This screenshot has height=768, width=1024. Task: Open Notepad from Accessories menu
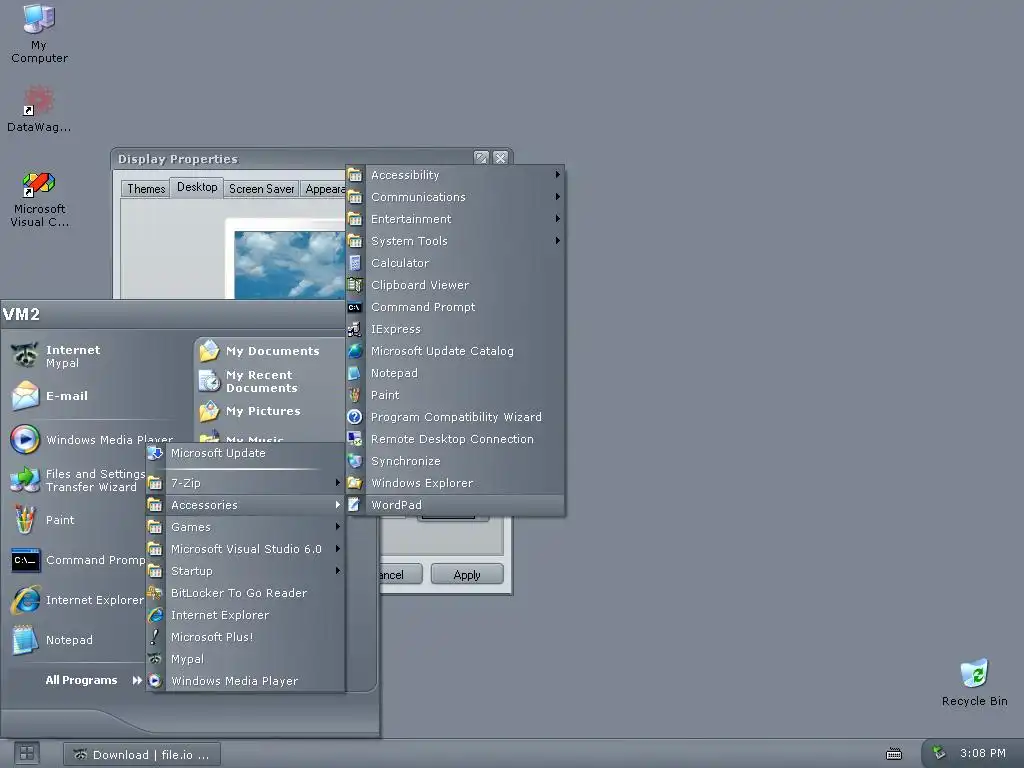click(x=455, y=373)
